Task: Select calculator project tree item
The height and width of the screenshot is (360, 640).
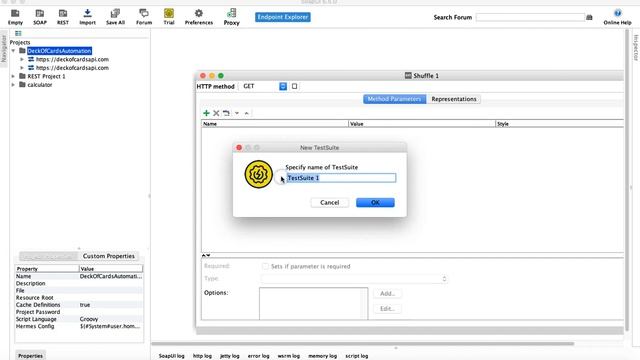Action: point(40,85)
